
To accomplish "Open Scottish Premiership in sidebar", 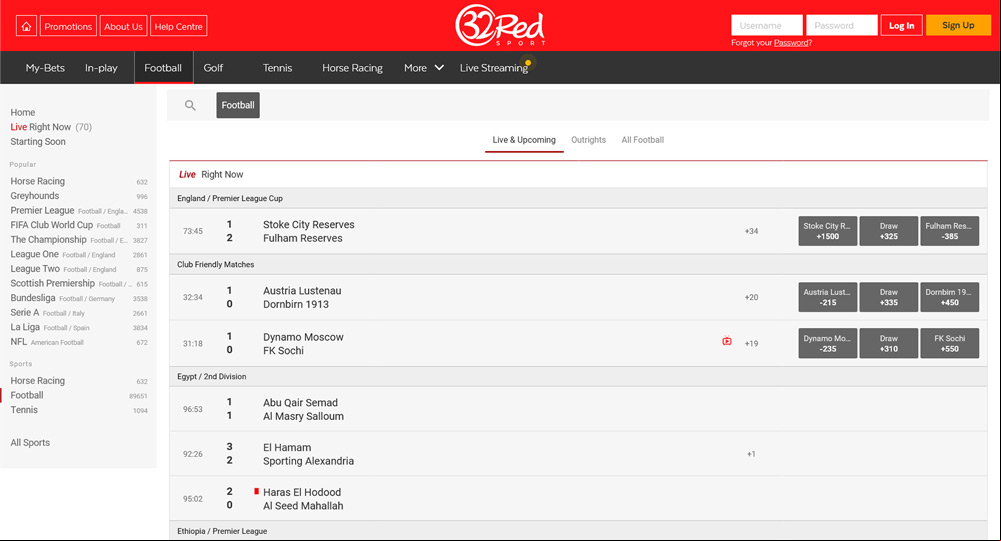I will click(x=79, y=284).
